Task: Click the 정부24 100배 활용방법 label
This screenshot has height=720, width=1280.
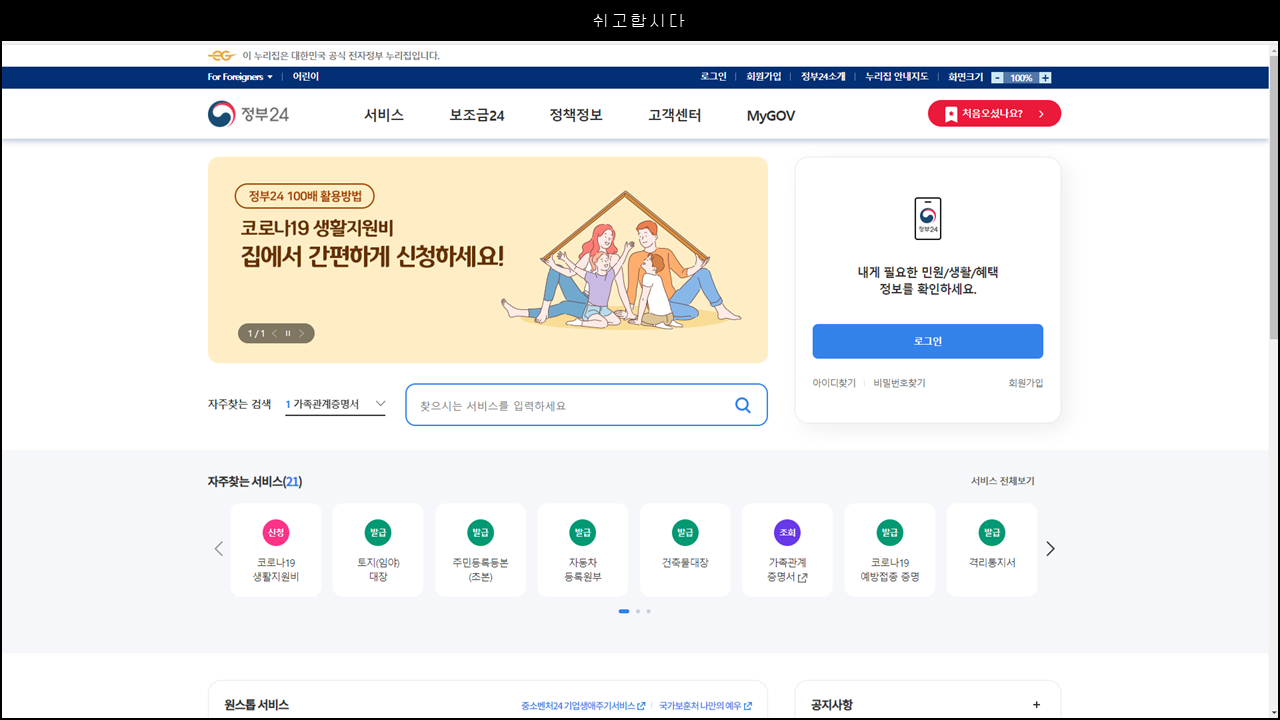Action: 305,196
